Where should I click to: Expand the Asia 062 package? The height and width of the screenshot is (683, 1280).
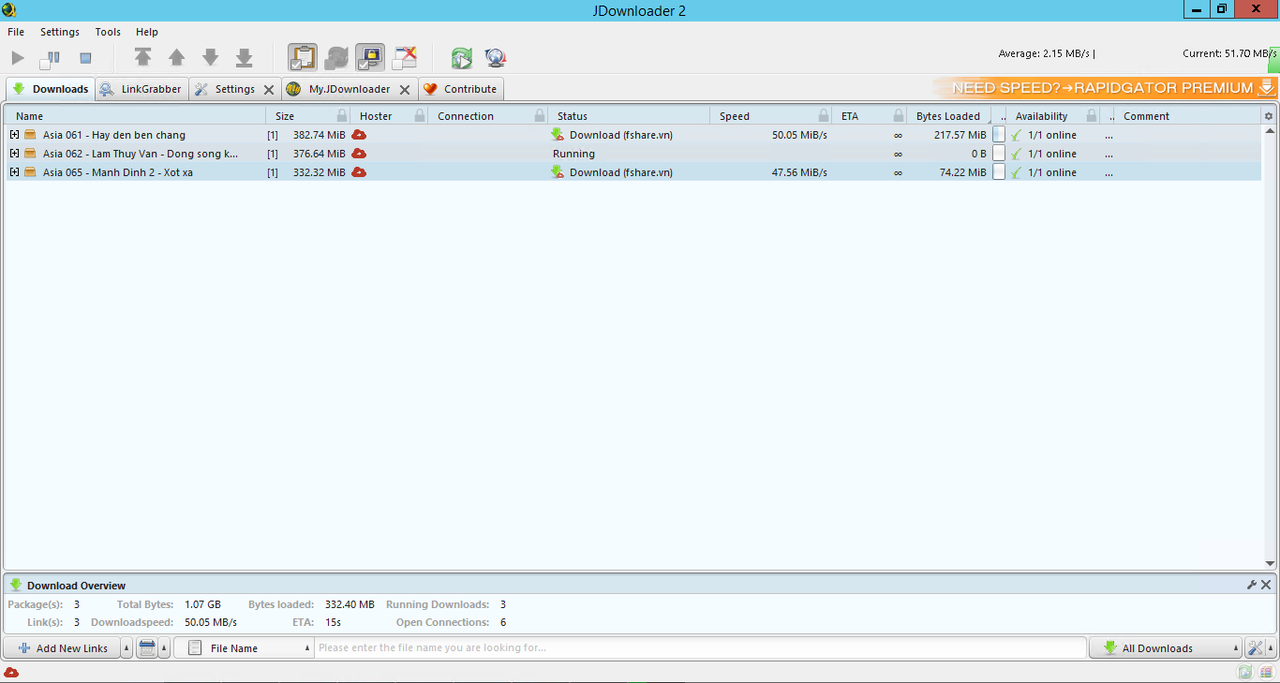tap(14, 153)
